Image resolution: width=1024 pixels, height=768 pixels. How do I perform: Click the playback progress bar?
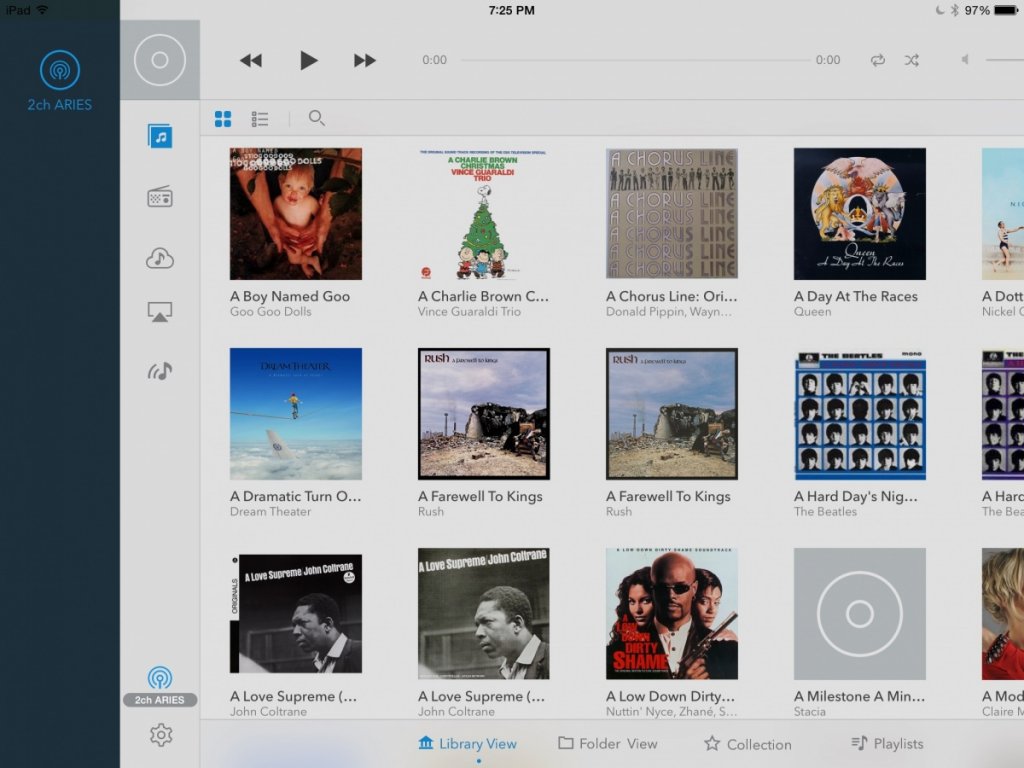[635, 60]
